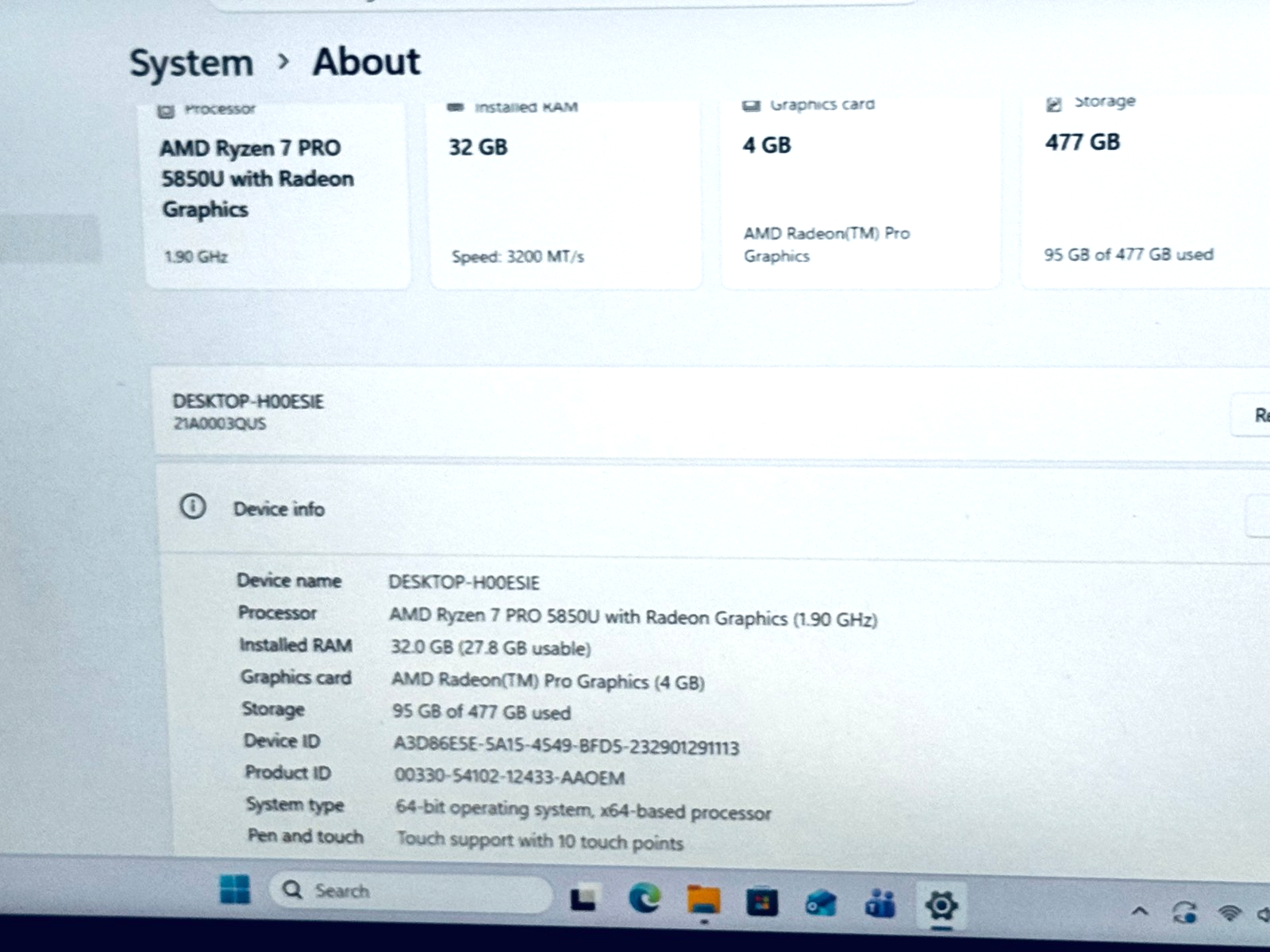Click the Pen and touch label

[x=306, y=836]
